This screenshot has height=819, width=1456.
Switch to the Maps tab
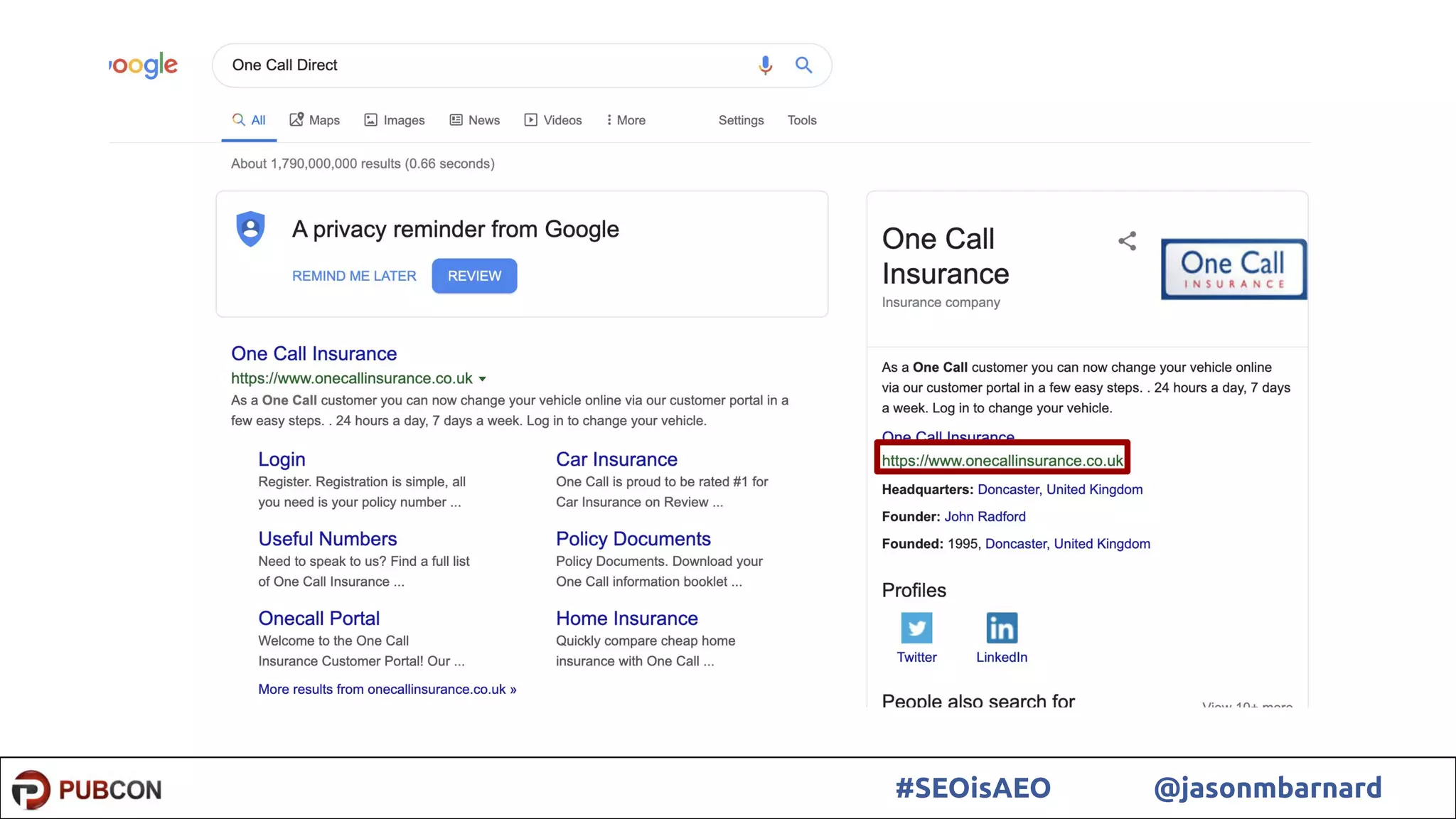click(x=315, y=120)
